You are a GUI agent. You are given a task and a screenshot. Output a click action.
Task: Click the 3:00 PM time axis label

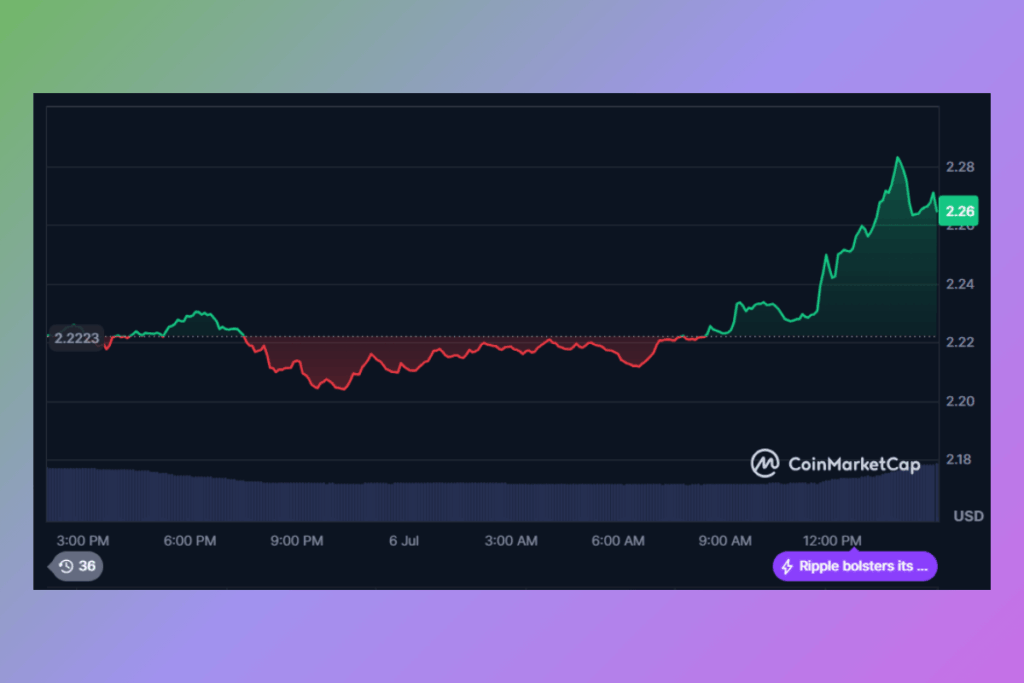pos(84,540)
